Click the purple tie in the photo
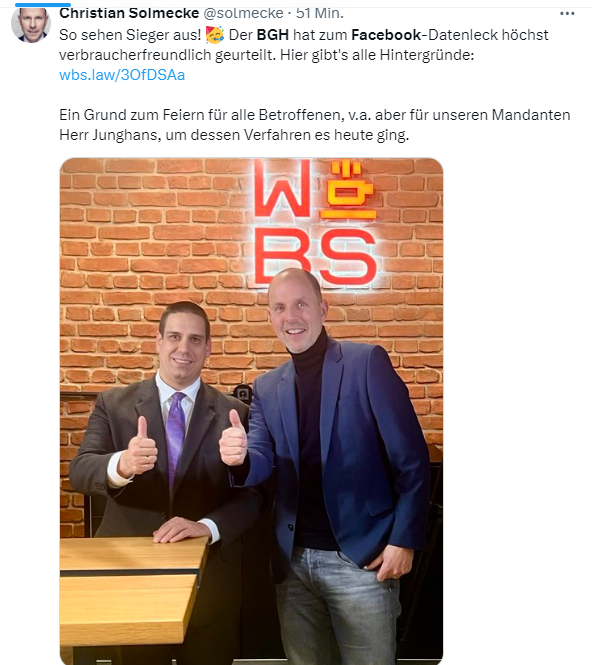The height and width of the screenshot is (665, 592). tap(176, 437)
